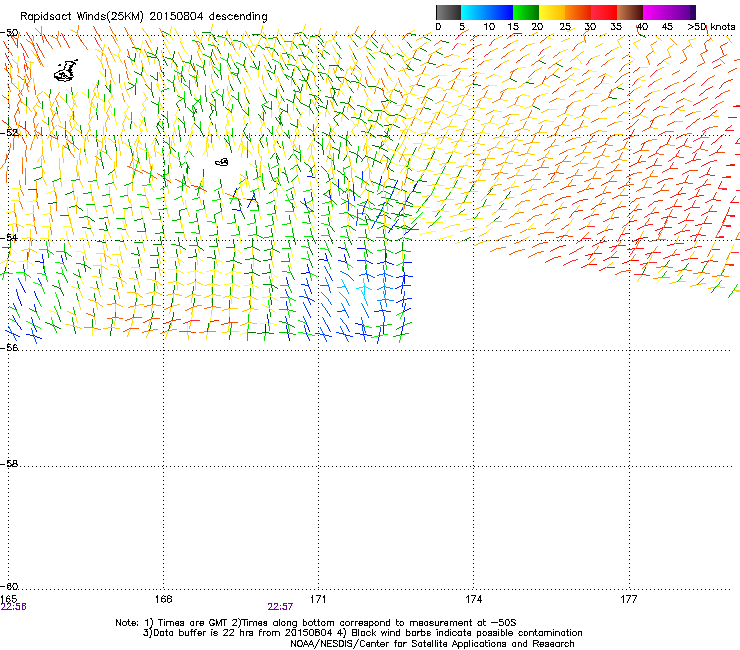Select the '-52' latitude axis label
The height and width of the screenshot is (650, 740).
coord(9,133)
